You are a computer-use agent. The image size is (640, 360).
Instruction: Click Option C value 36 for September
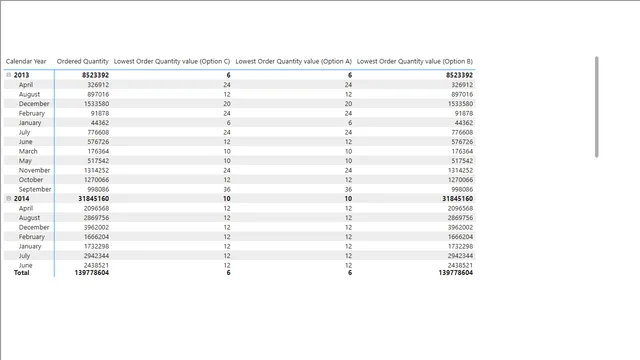click(x=227, y=189)
